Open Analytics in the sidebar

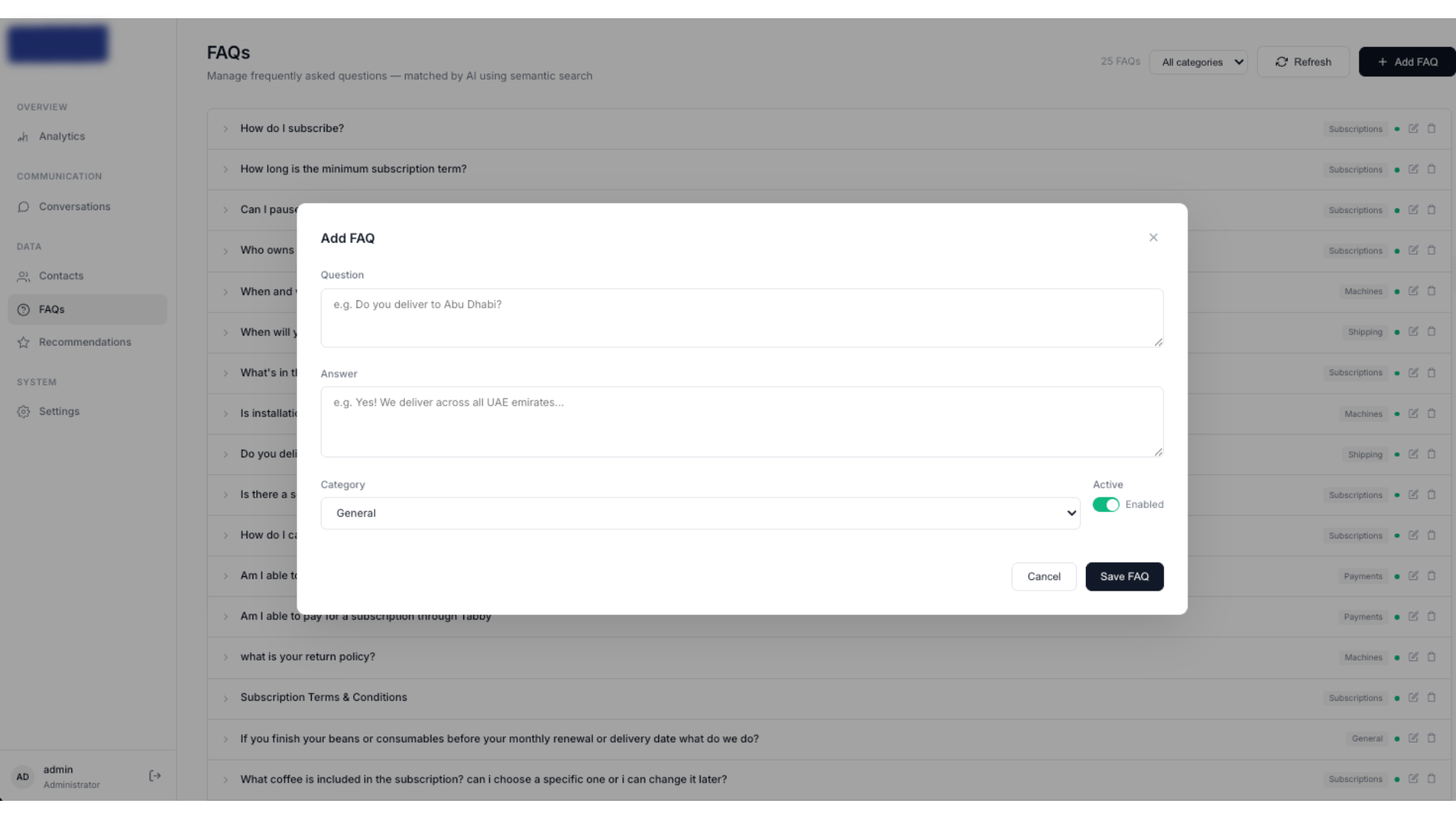pos(61,136)
